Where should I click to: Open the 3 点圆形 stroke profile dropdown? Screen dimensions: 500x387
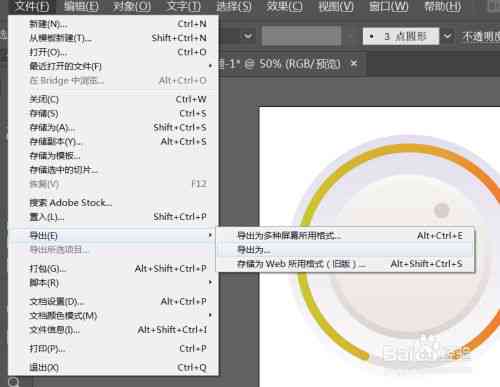click(447, 36)
